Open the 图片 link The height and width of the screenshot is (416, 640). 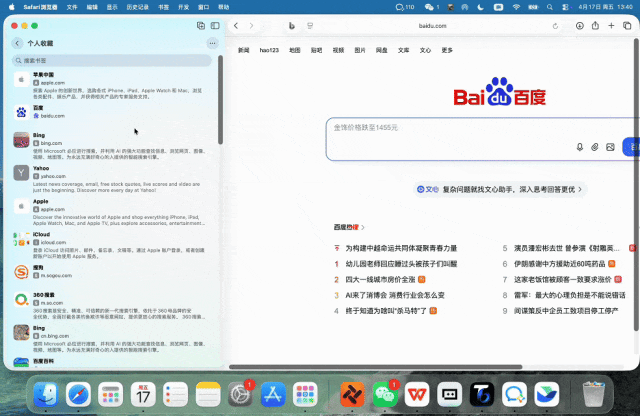click(x=360, y=50)
